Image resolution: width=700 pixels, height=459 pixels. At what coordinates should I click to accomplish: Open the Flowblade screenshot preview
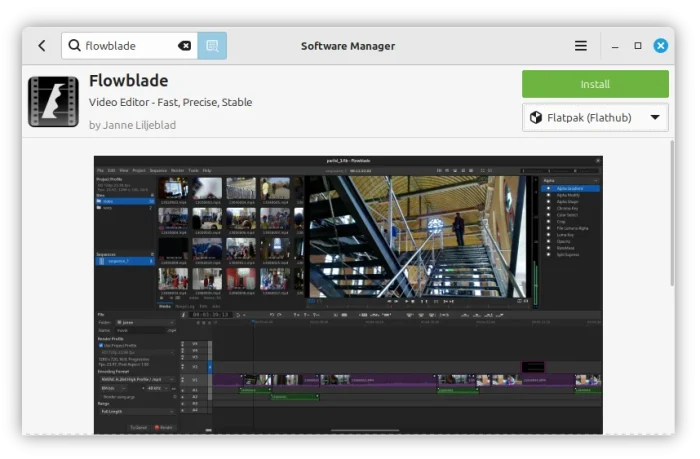[x=348, y=295]
